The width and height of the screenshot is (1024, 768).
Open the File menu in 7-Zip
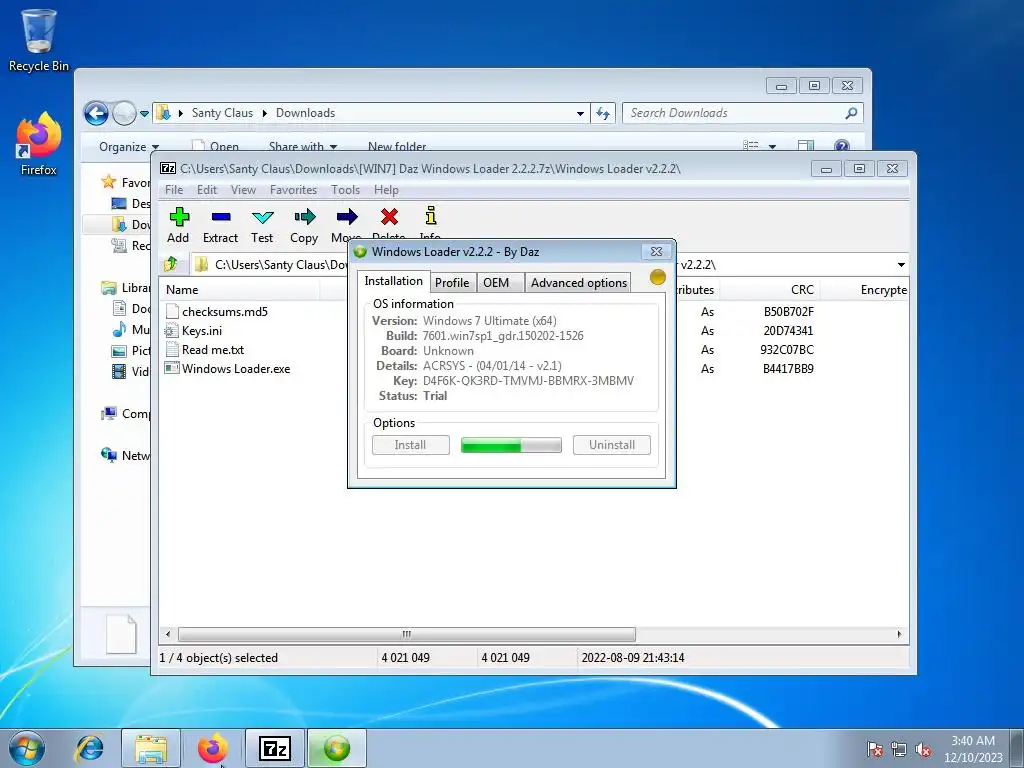[174, 189]
